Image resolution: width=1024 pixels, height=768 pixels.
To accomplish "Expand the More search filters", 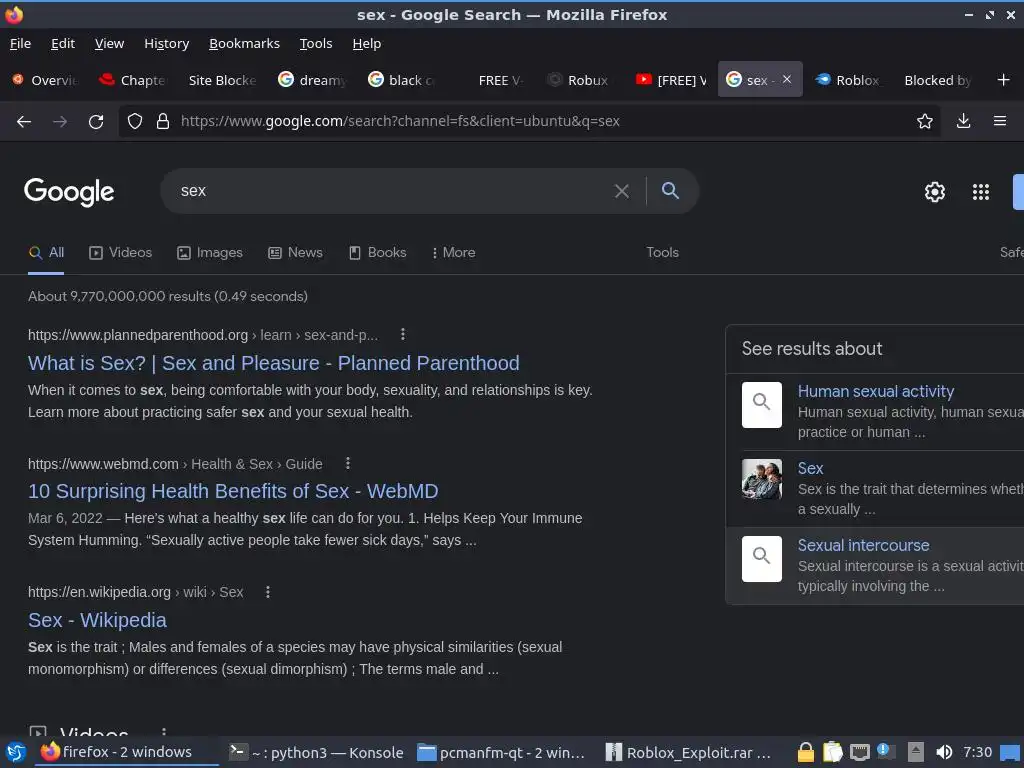I will pyautogui.click(x=453, y=253).
